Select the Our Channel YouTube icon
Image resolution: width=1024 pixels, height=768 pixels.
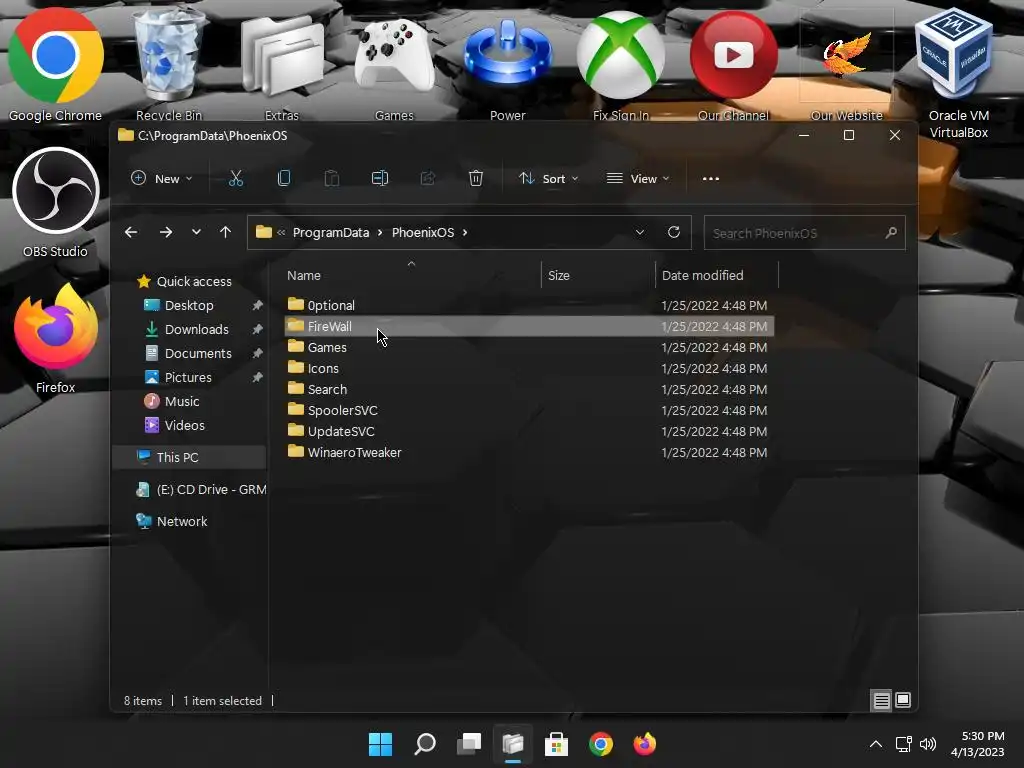[x=733, y=65]
